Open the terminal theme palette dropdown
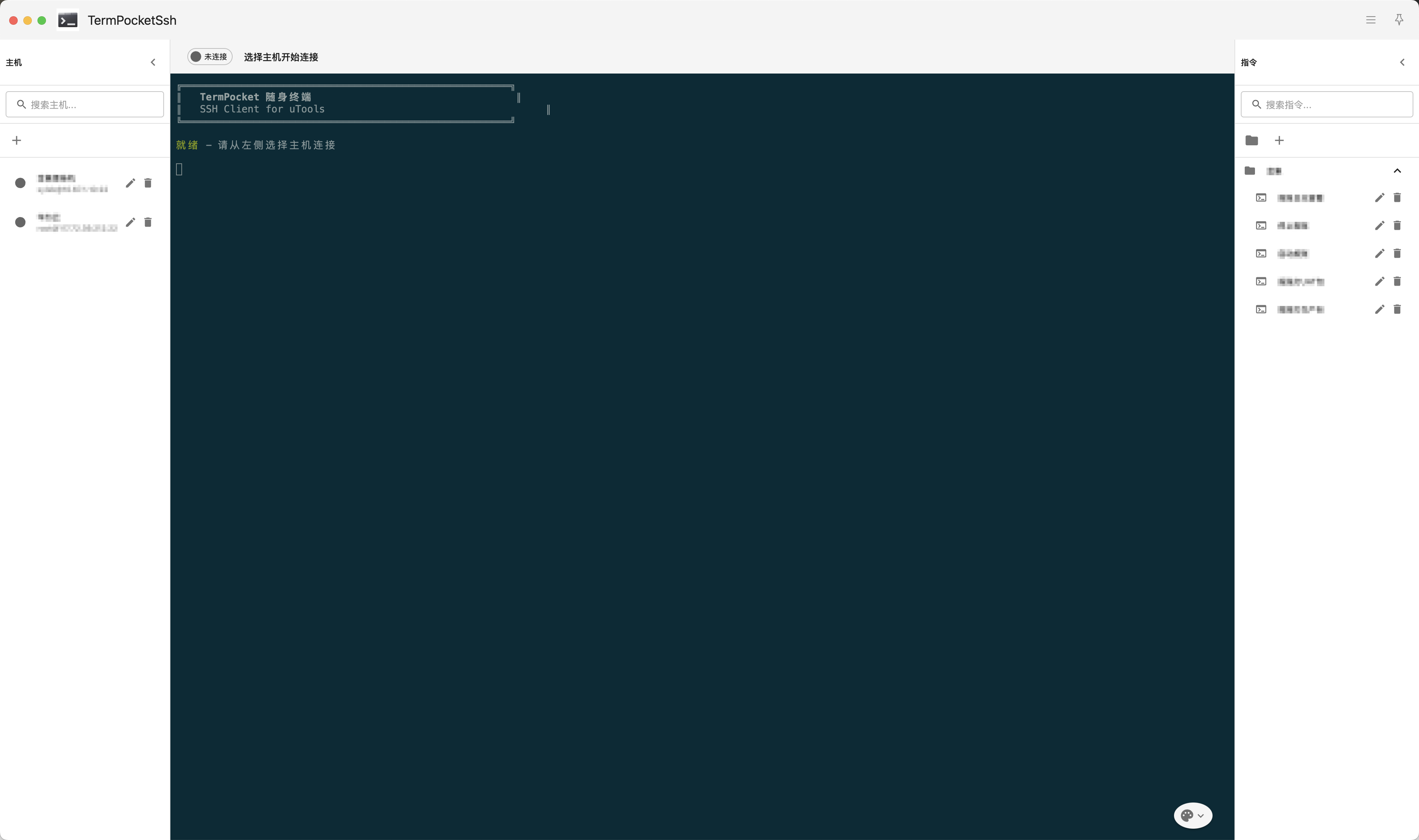Viewport: 1419px width, 840px height. 1193,815
